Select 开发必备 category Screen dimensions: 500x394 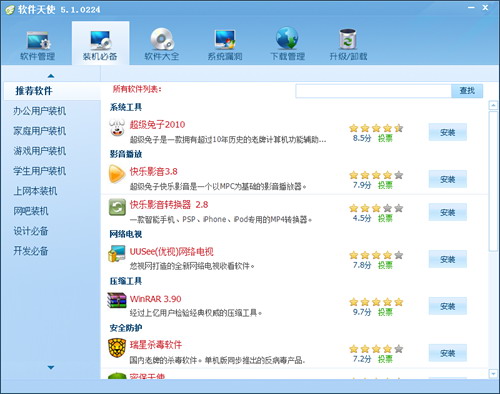(x=31, y=251)
